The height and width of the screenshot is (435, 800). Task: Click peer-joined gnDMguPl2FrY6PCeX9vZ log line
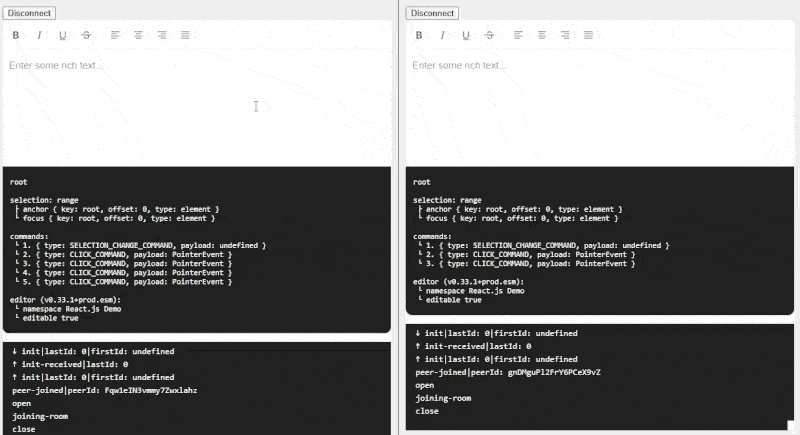point(508,372)
